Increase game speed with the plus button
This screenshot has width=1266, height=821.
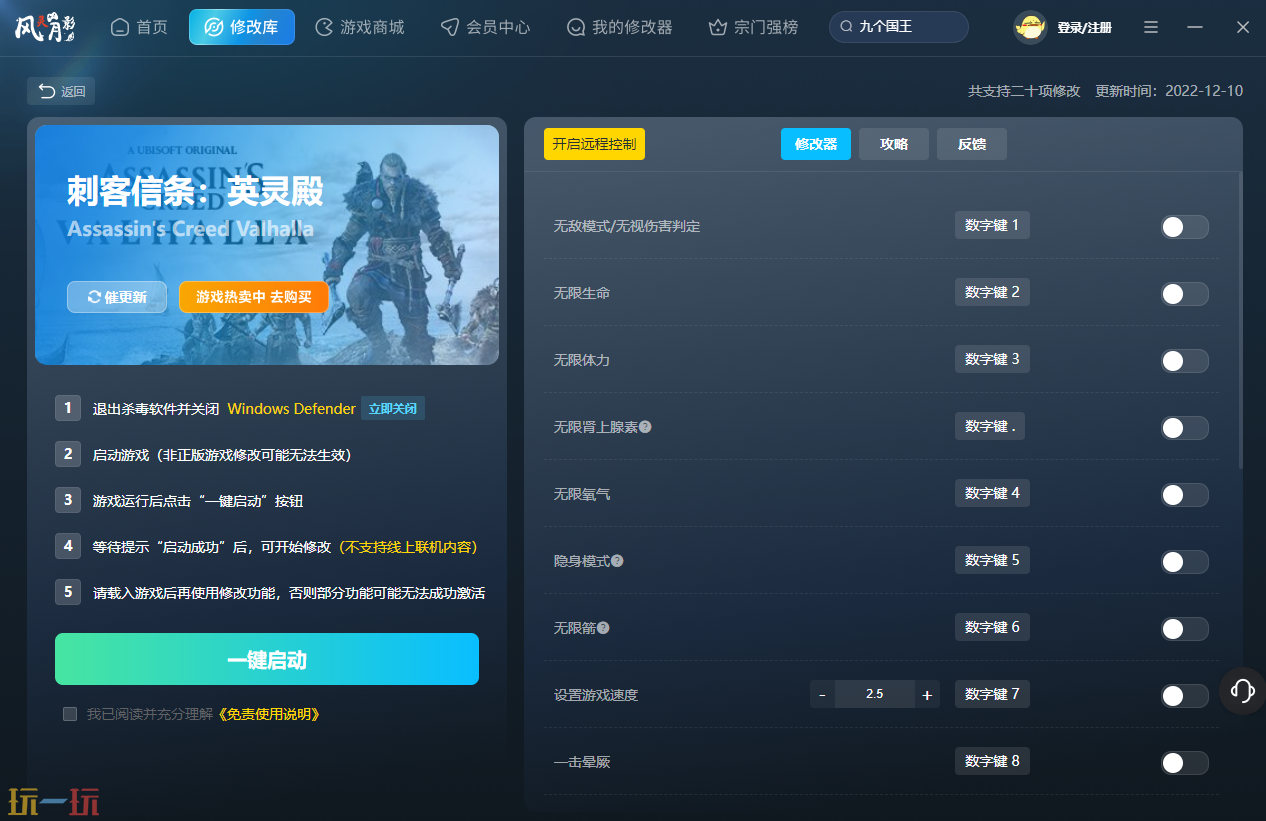point(927,694)
